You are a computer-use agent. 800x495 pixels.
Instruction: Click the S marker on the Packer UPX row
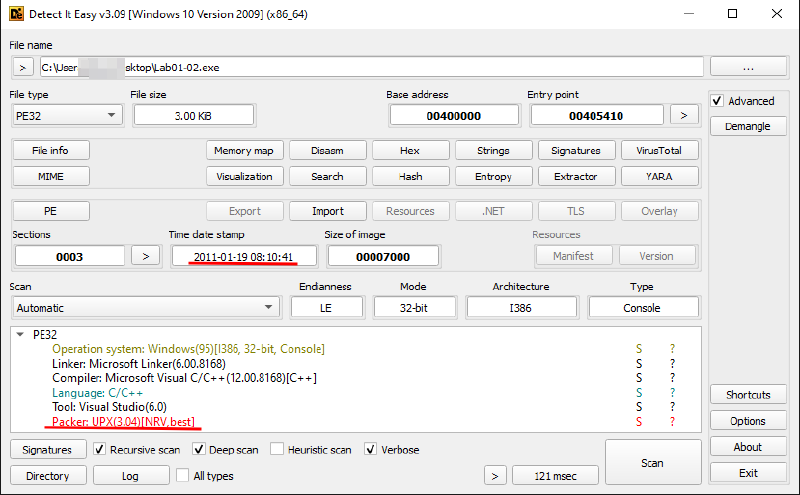(638, 423)
